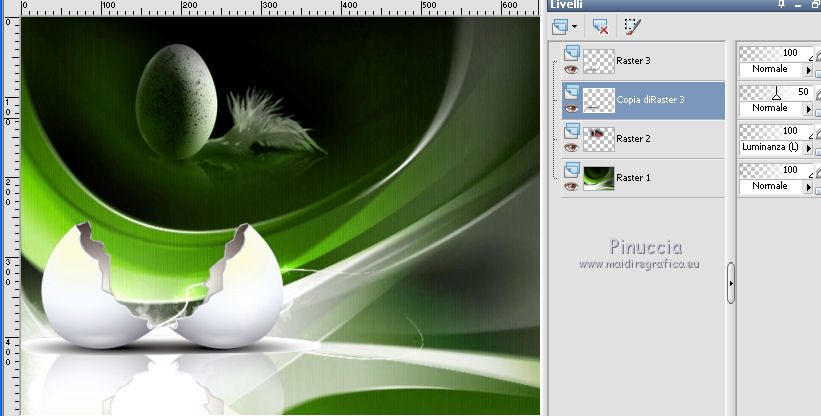Select the Raster 3 layer name
This screenshot has width=821, height=416.
(x=633, y=61)
